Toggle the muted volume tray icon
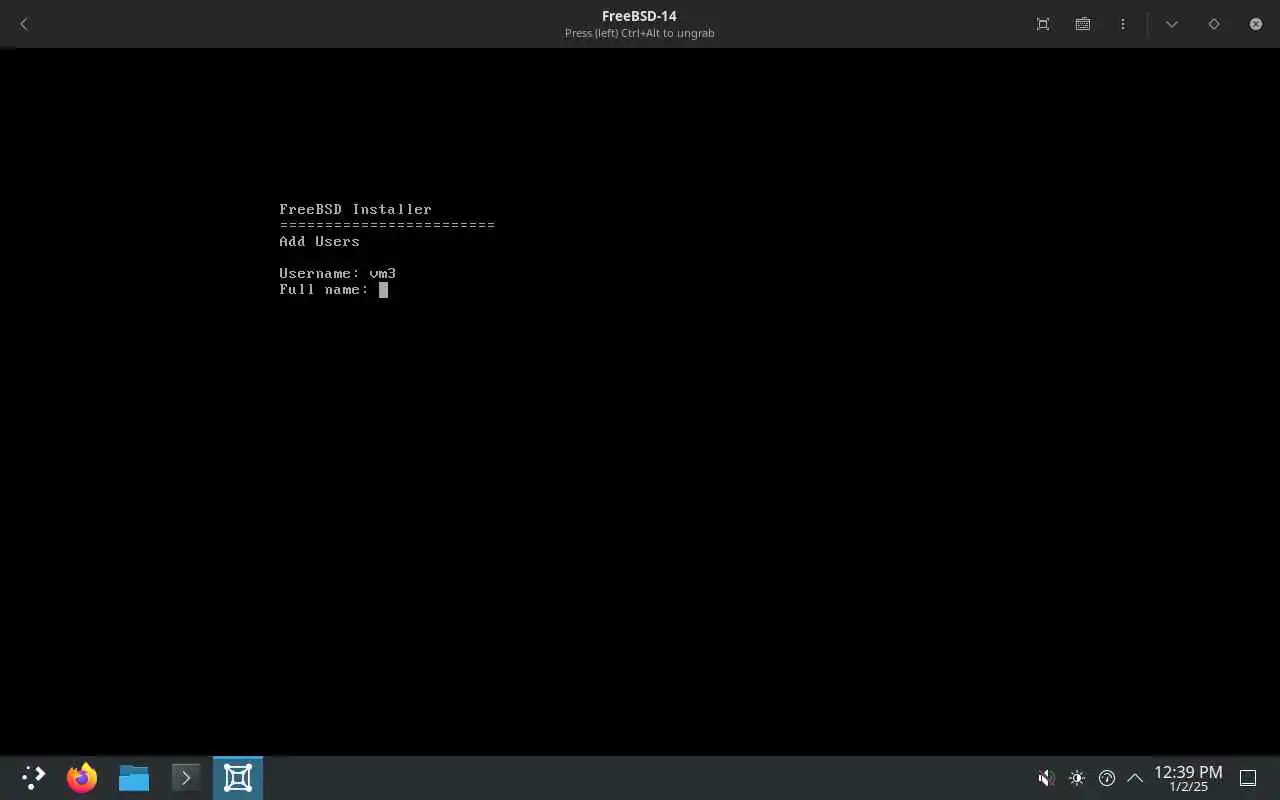The height and width of the screenshot is (800, 1280). click(x=1046, y=778)
